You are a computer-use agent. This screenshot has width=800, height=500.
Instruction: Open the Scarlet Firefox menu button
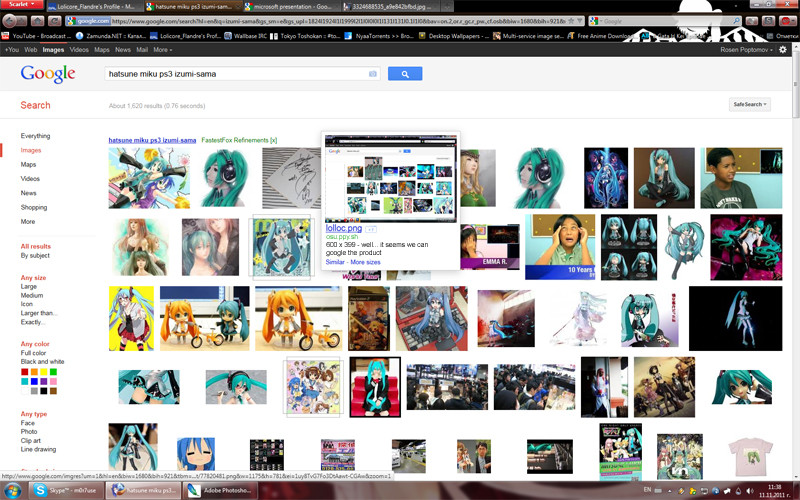click(x=22, y=4)
